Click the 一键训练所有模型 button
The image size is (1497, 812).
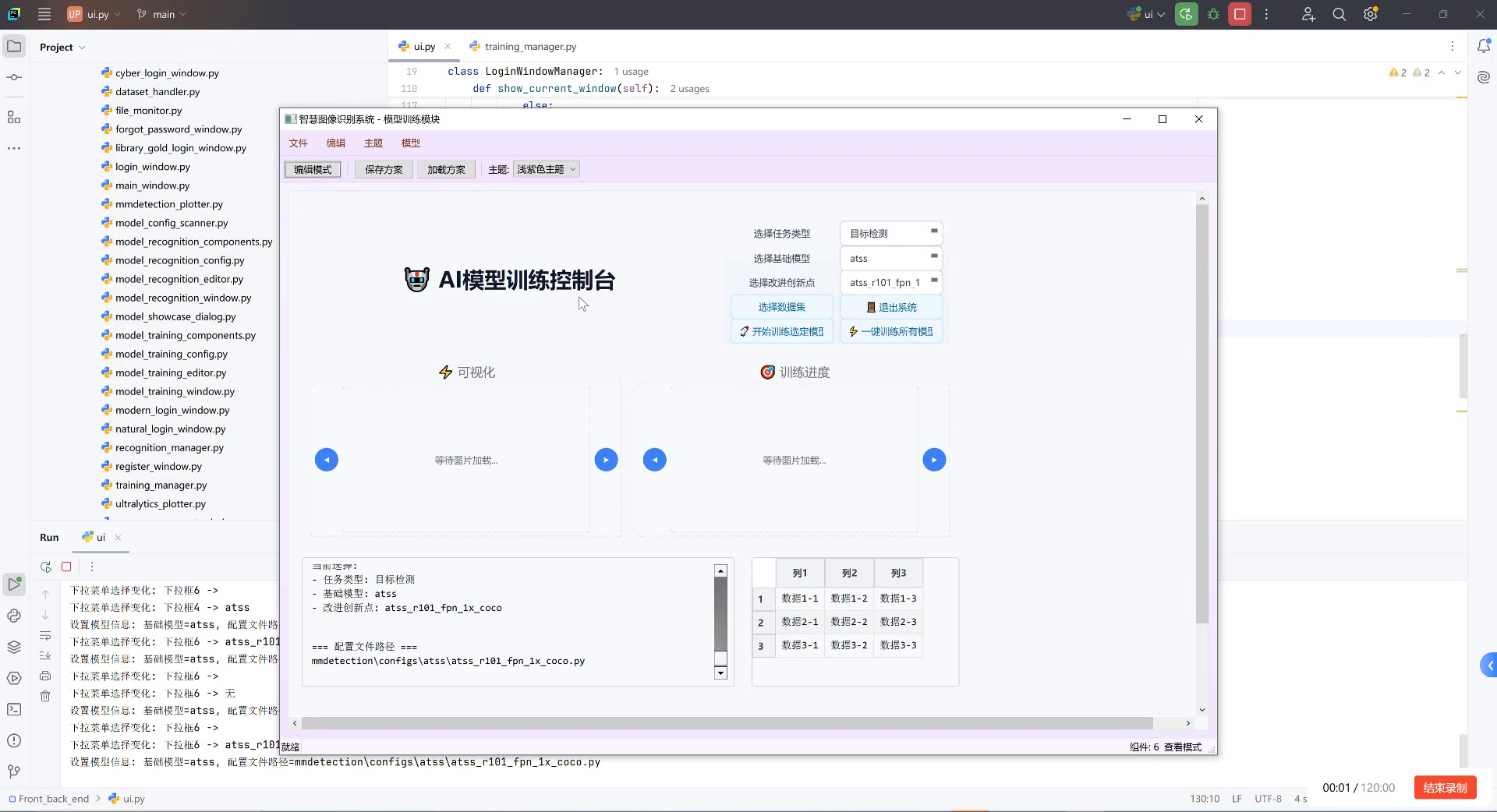click(891, 331)
